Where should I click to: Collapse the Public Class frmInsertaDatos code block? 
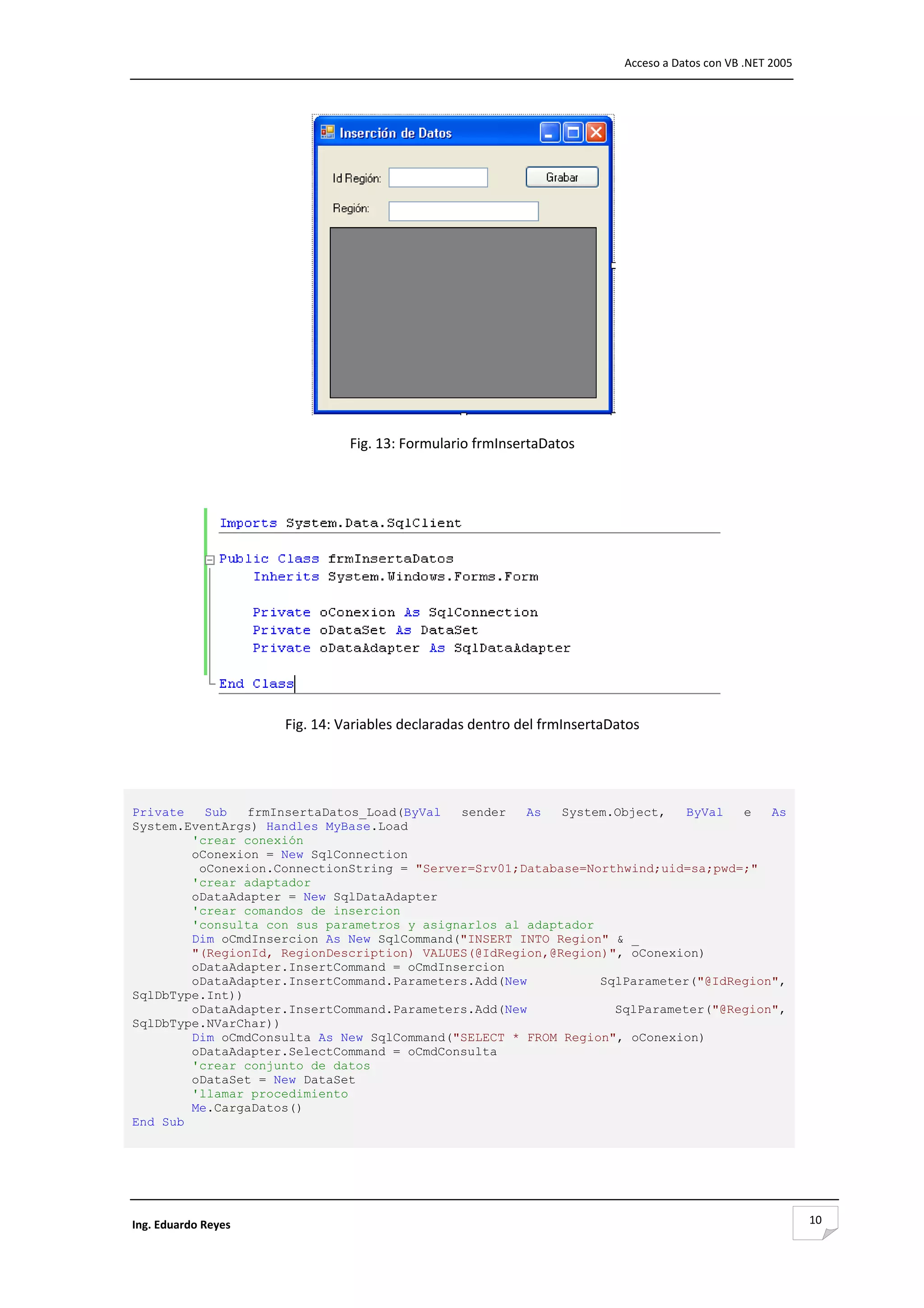click(x=209, y=559)
